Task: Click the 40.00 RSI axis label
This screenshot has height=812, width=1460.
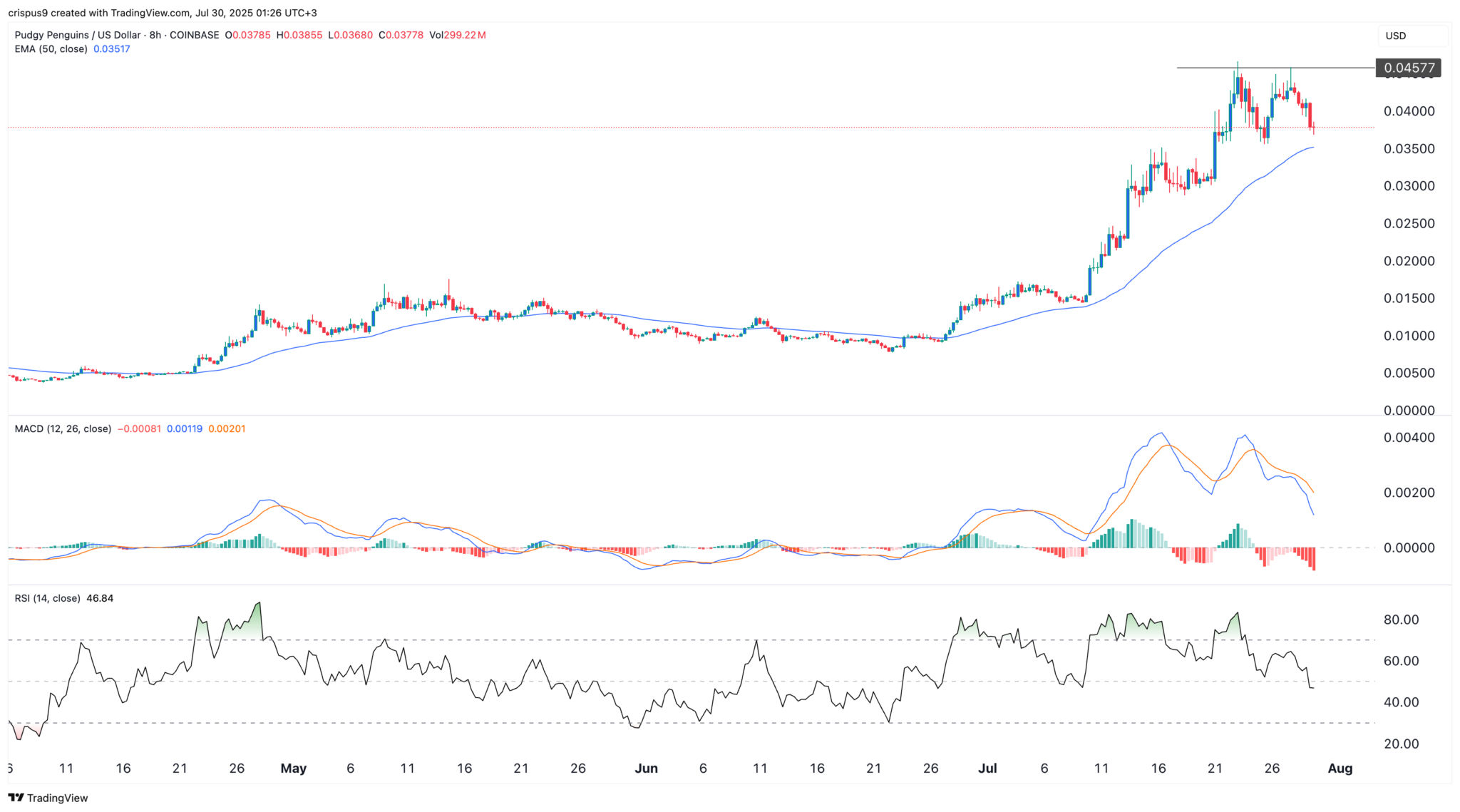Action: click(1401, 703)
